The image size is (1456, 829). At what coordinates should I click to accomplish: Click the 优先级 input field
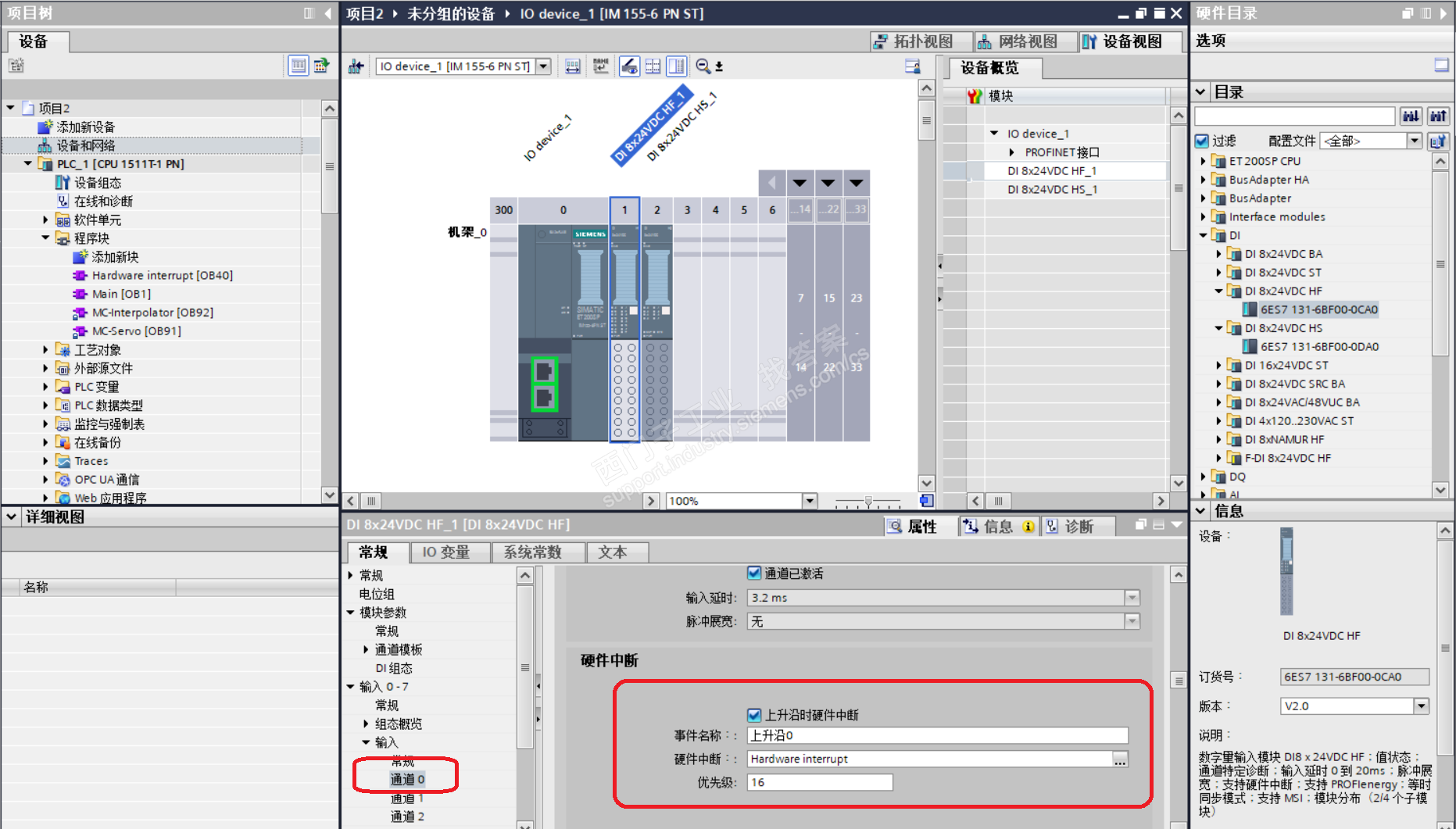point(820,782)
